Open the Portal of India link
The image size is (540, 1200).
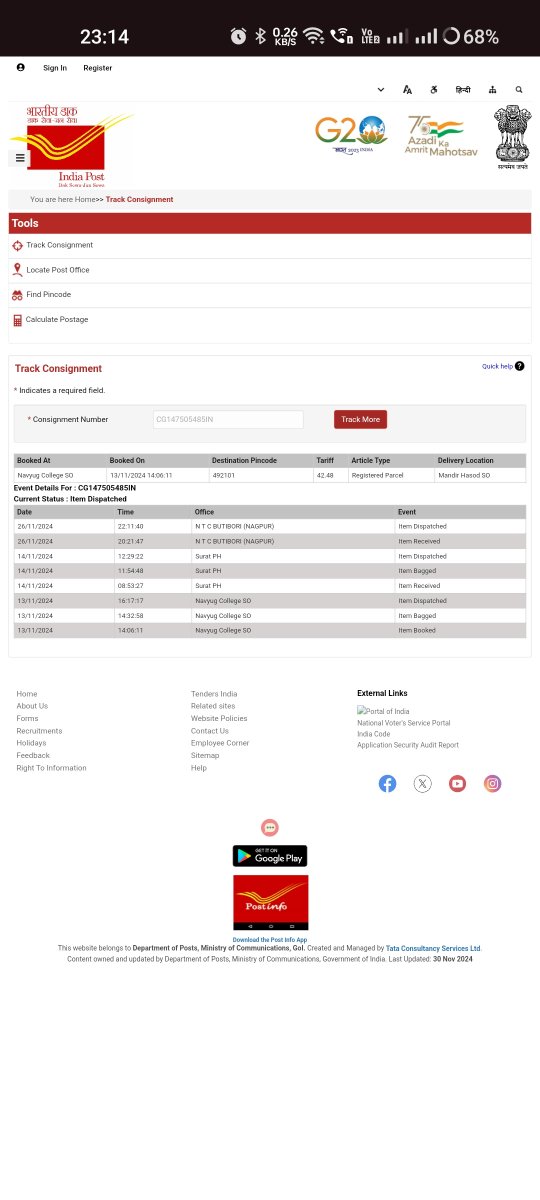click(383, 711)
